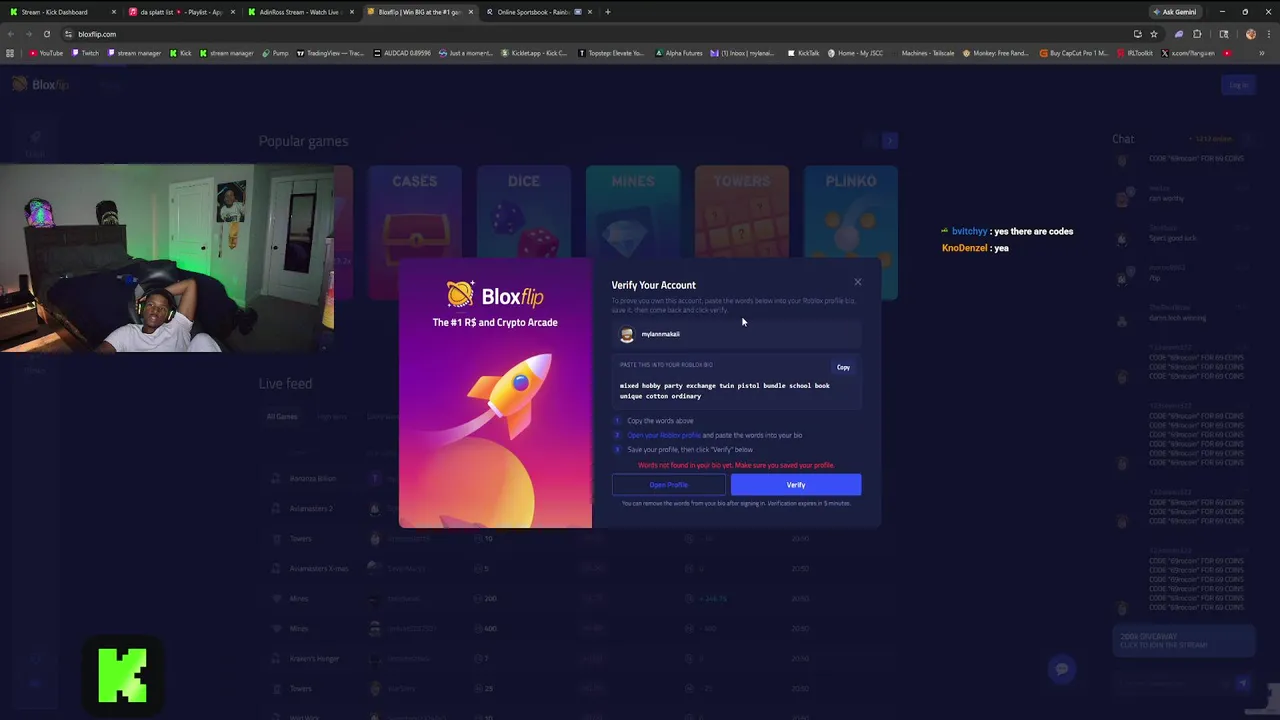Image resolution: width=1280 pixels, height=720 pixels.
Task: Switch to the da splatt list Playlist tab
Action: 180,12
